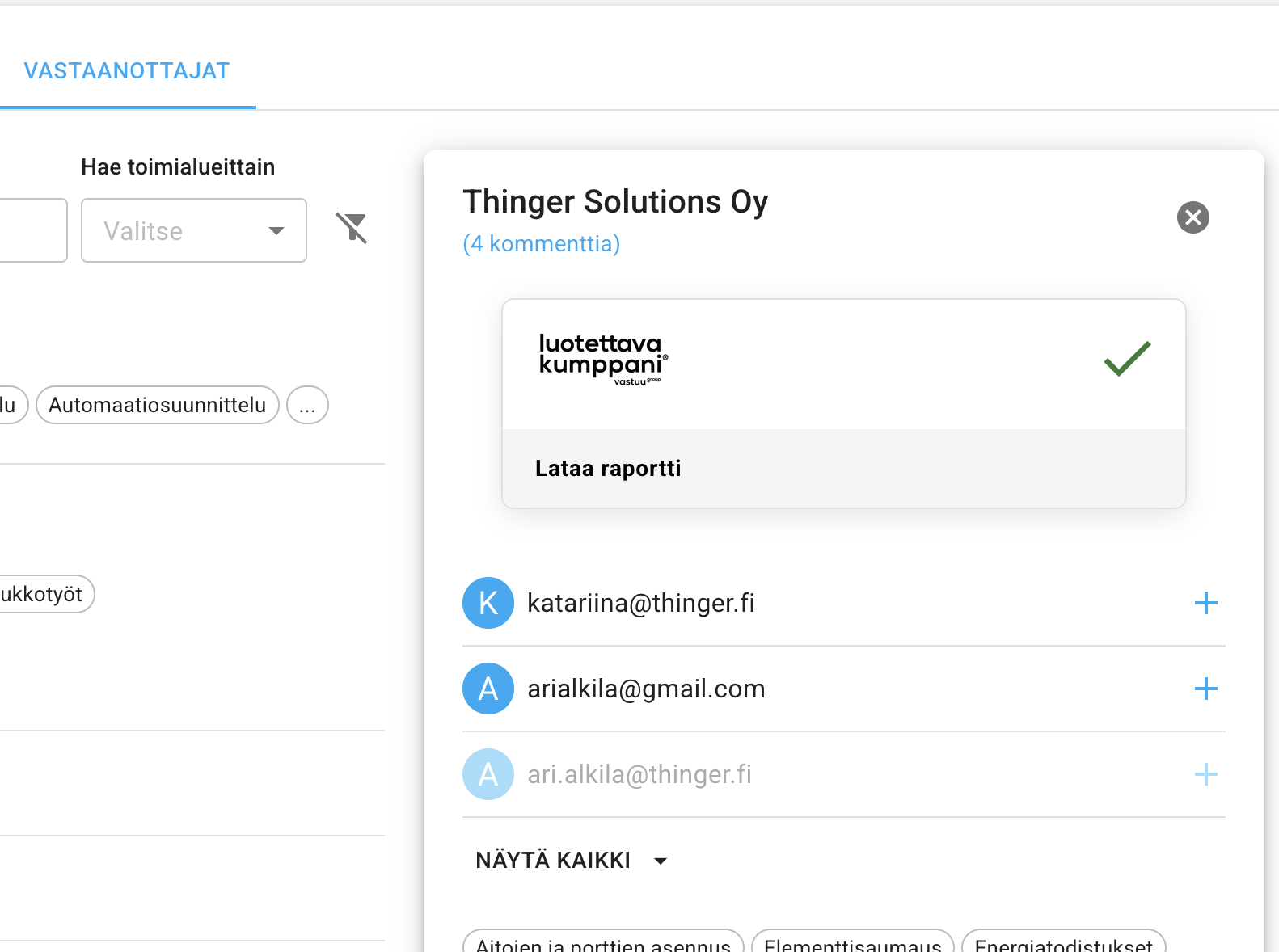Click the katariina@thinger.fi email text

(641, 603)
